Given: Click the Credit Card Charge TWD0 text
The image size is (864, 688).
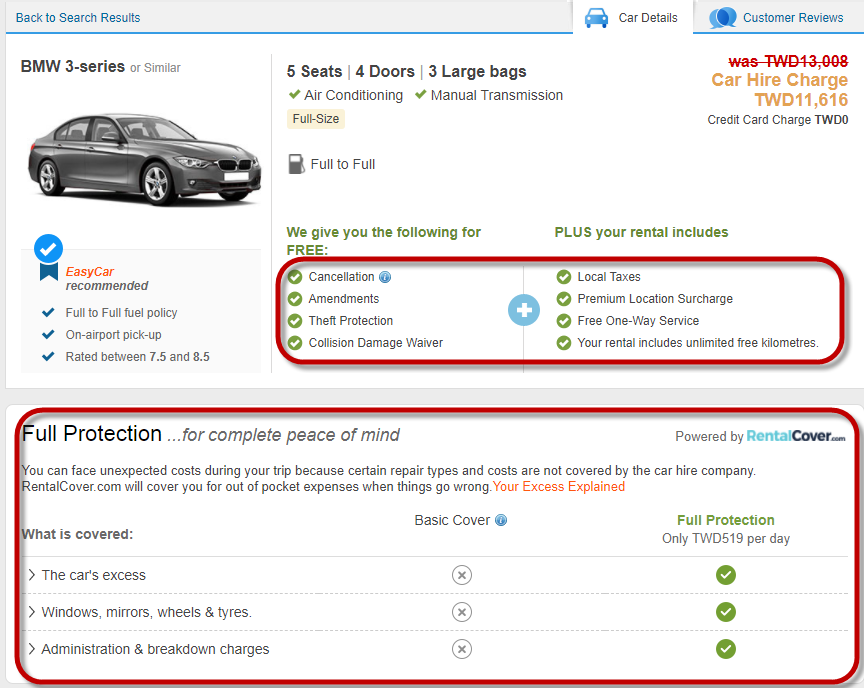Looking at the screenshot, I should point(777,120).
